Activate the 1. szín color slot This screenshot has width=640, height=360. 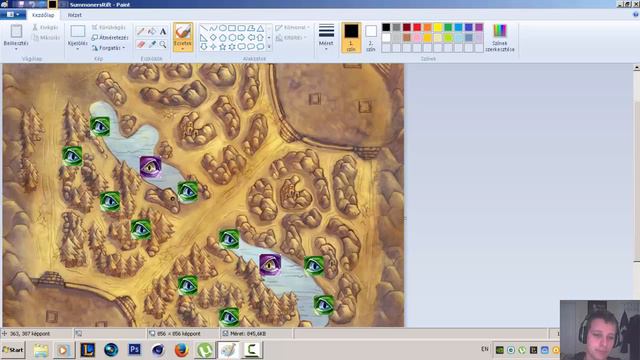tap(351, 38)
